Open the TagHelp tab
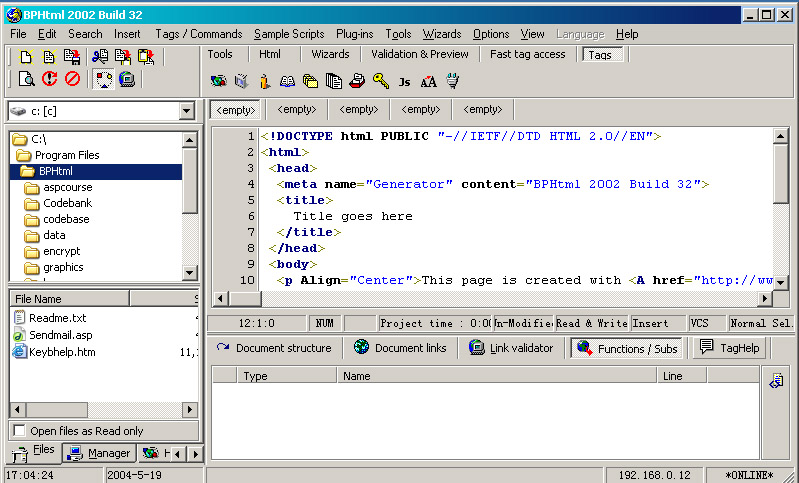The height and width of the screenshot is (483, 799). (729, 348)
